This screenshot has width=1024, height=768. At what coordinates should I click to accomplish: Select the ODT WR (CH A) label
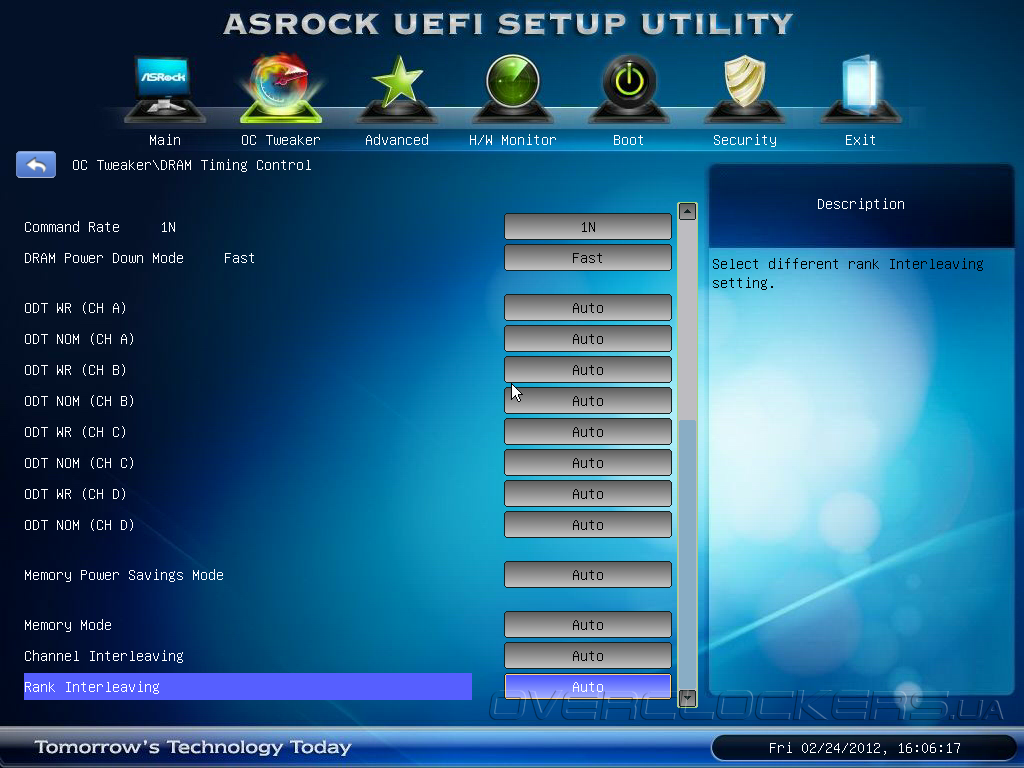tap(75, 308)
